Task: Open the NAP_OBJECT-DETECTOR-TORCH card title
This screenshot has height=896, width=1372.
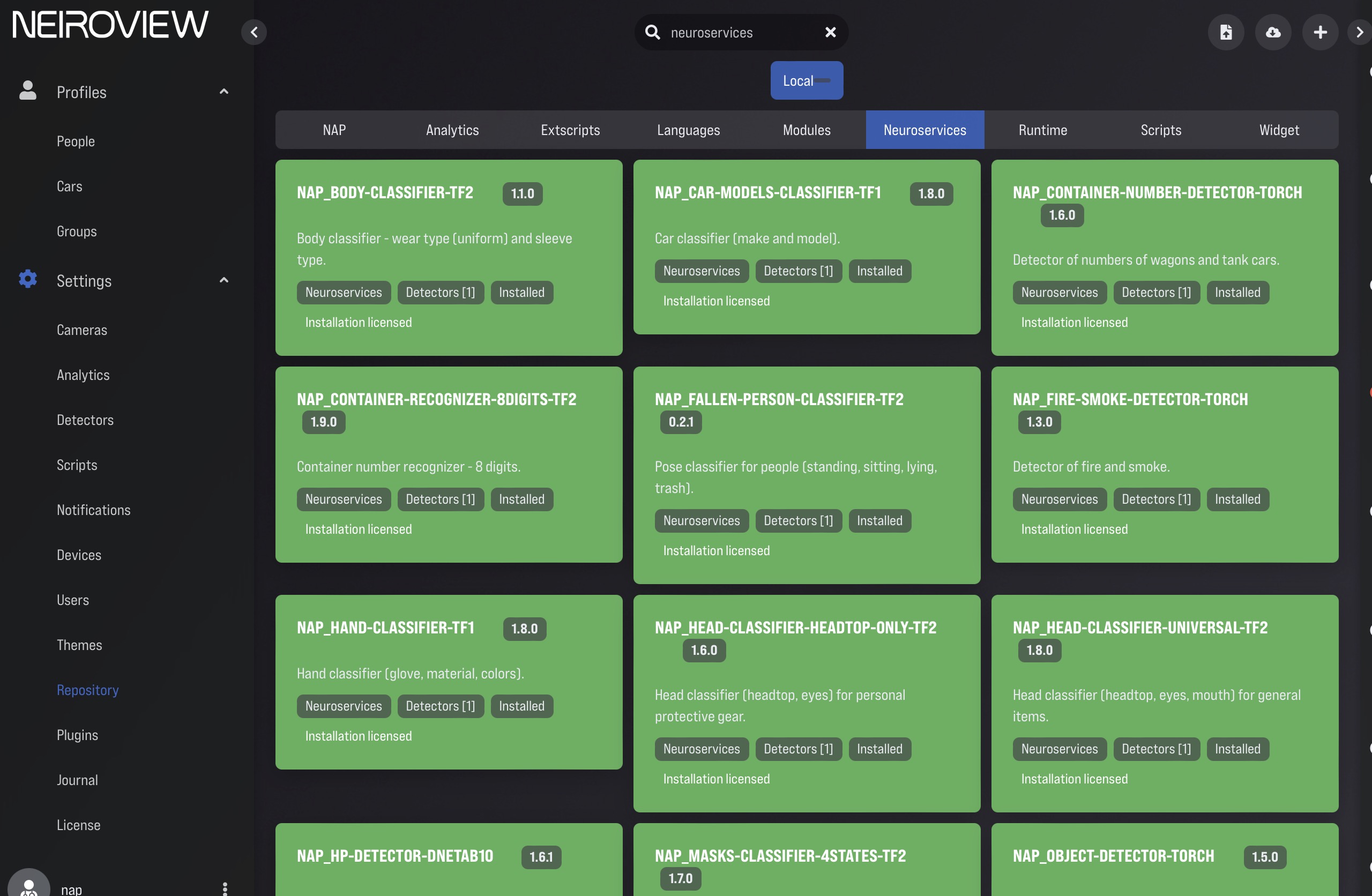Action: pos(1113,856)
